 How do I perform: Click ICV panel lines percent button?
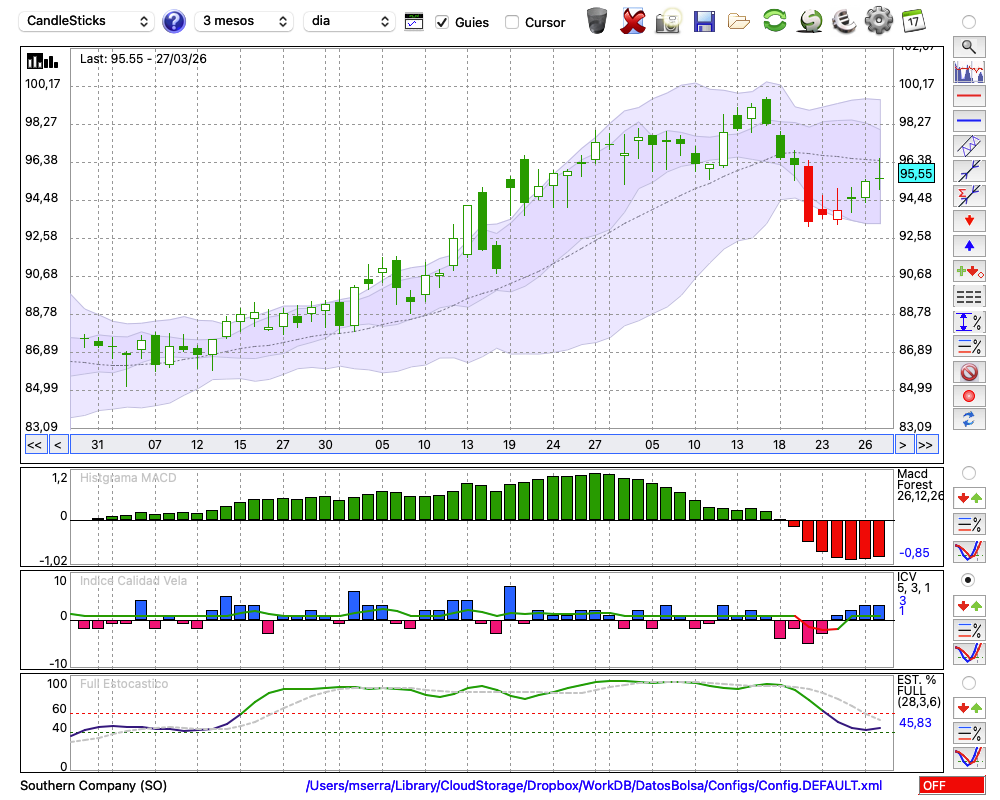969,630
